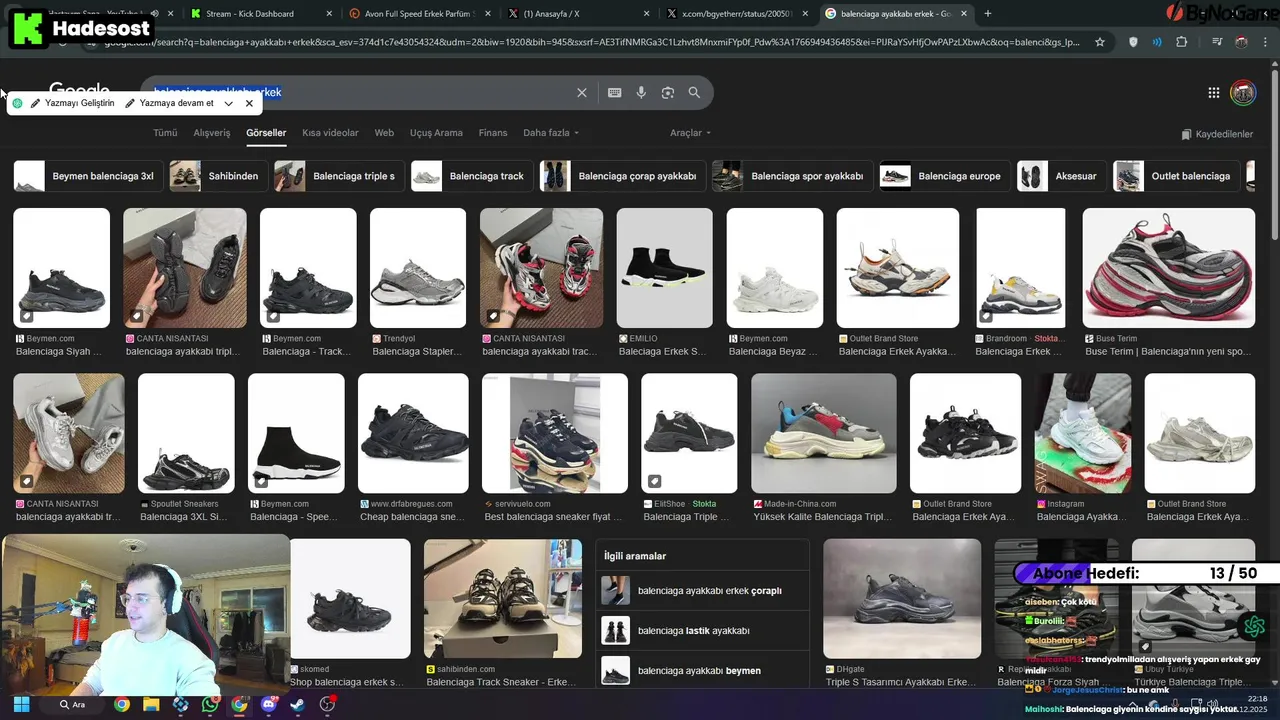This screenshot has width=1280, height=720.
Task: Open servivuelo.com sneaker thumbnail
Action: click(x=555, y=433)
